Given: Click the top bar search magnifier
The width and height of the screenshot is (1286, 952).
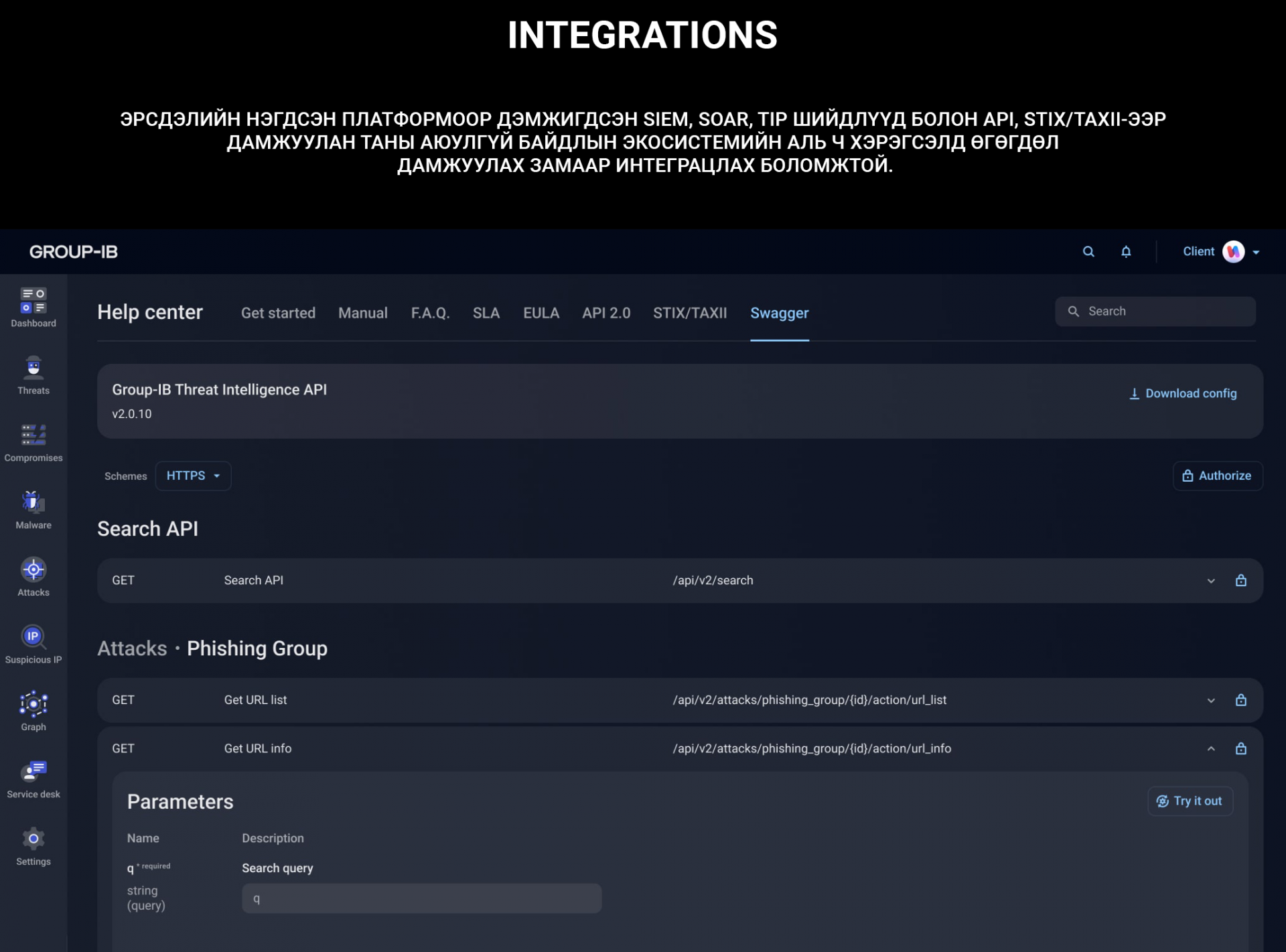Looking at the screenshot, I should pyautogui.click(x=1088, y=252).
